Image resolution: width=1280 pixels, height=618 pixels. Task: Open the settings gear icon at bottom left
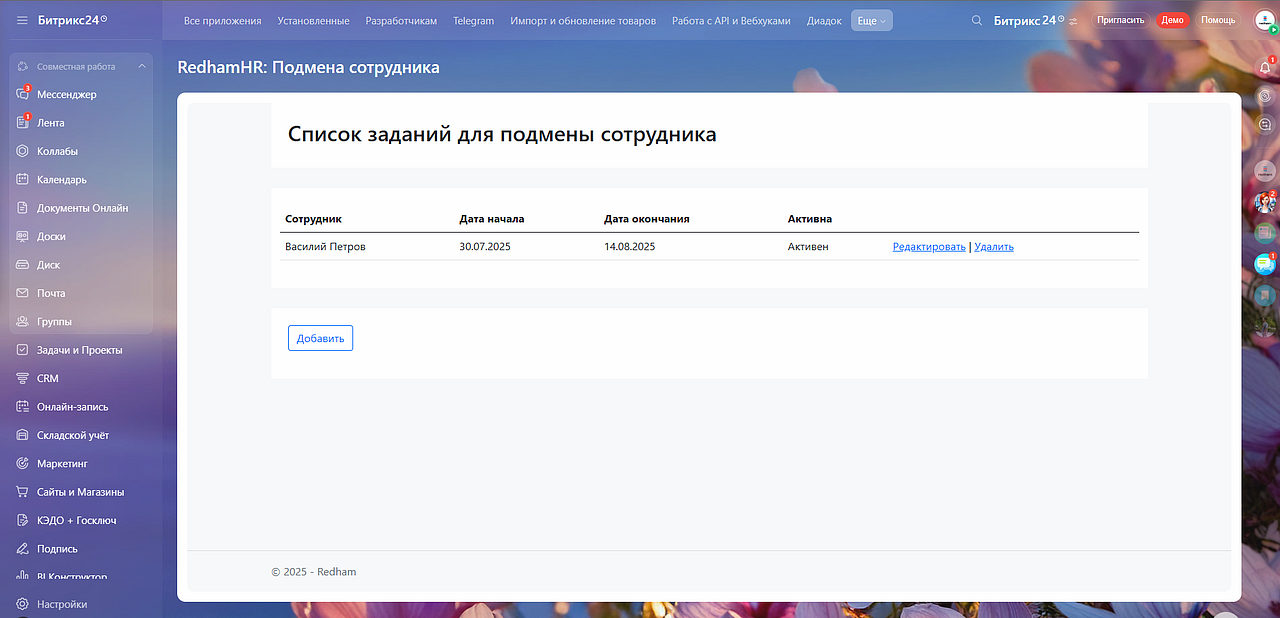point(22,604)
